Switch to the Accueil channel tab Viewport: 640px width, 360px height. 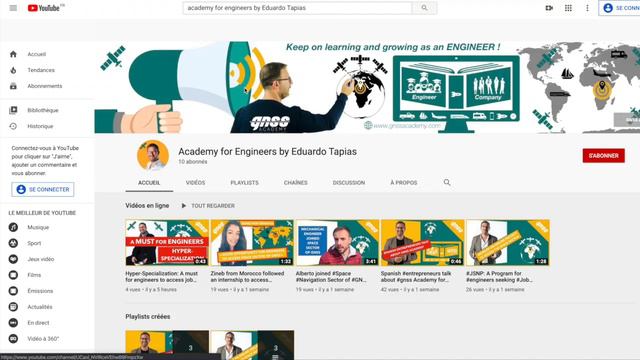coord(149,183)
